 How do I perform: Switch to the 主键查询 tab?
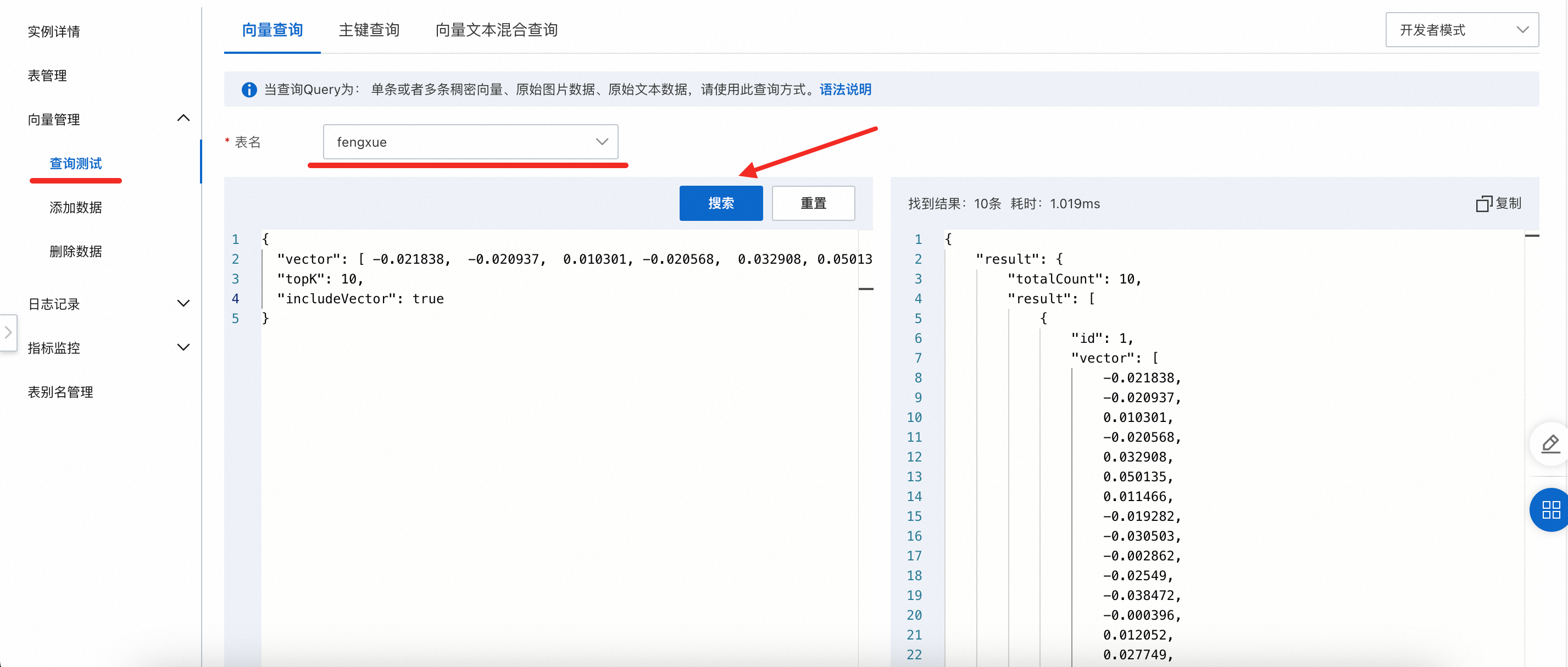point(369,30)
